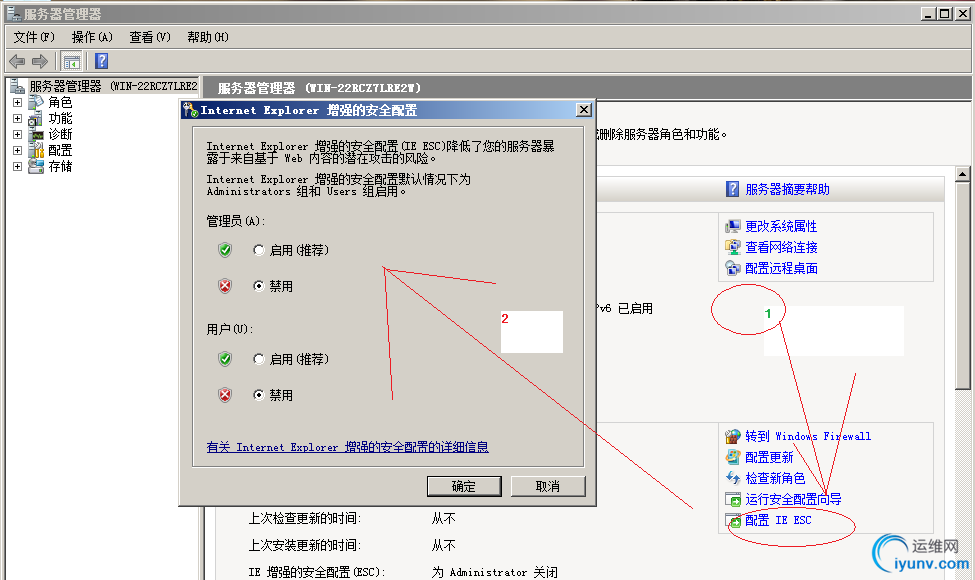Click the 上次安装更新的时间 label

(x=305, y=545)
